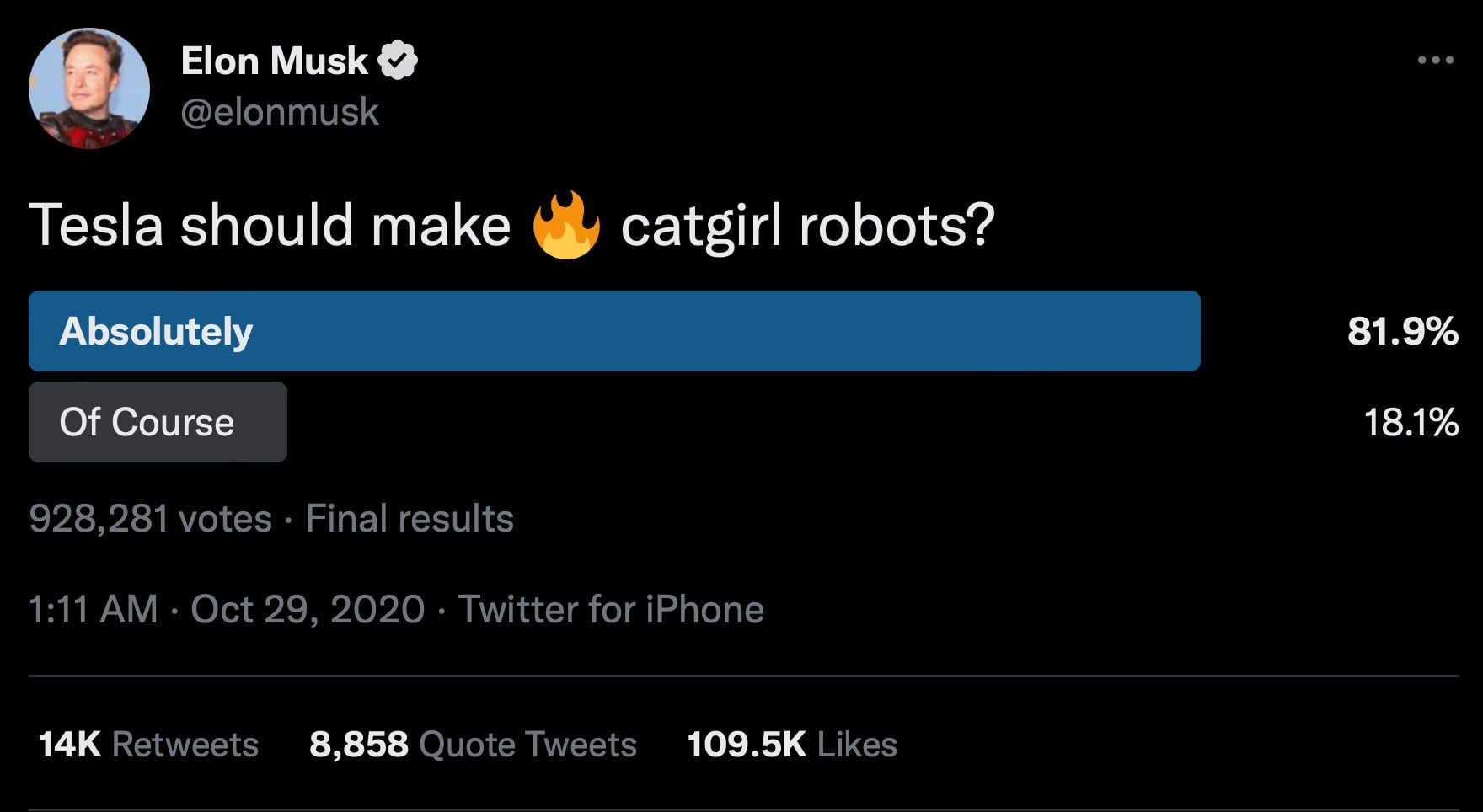Click the Elon Musk display name

274,59
